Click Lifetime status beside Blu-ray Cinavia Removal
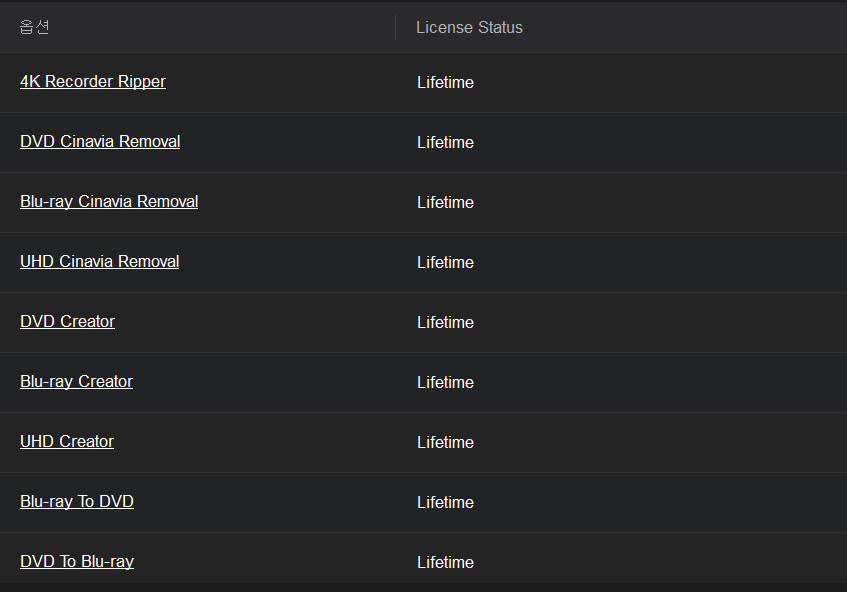Image resolution: width=847 pixels, height=592 pixels. coord(445,202)
